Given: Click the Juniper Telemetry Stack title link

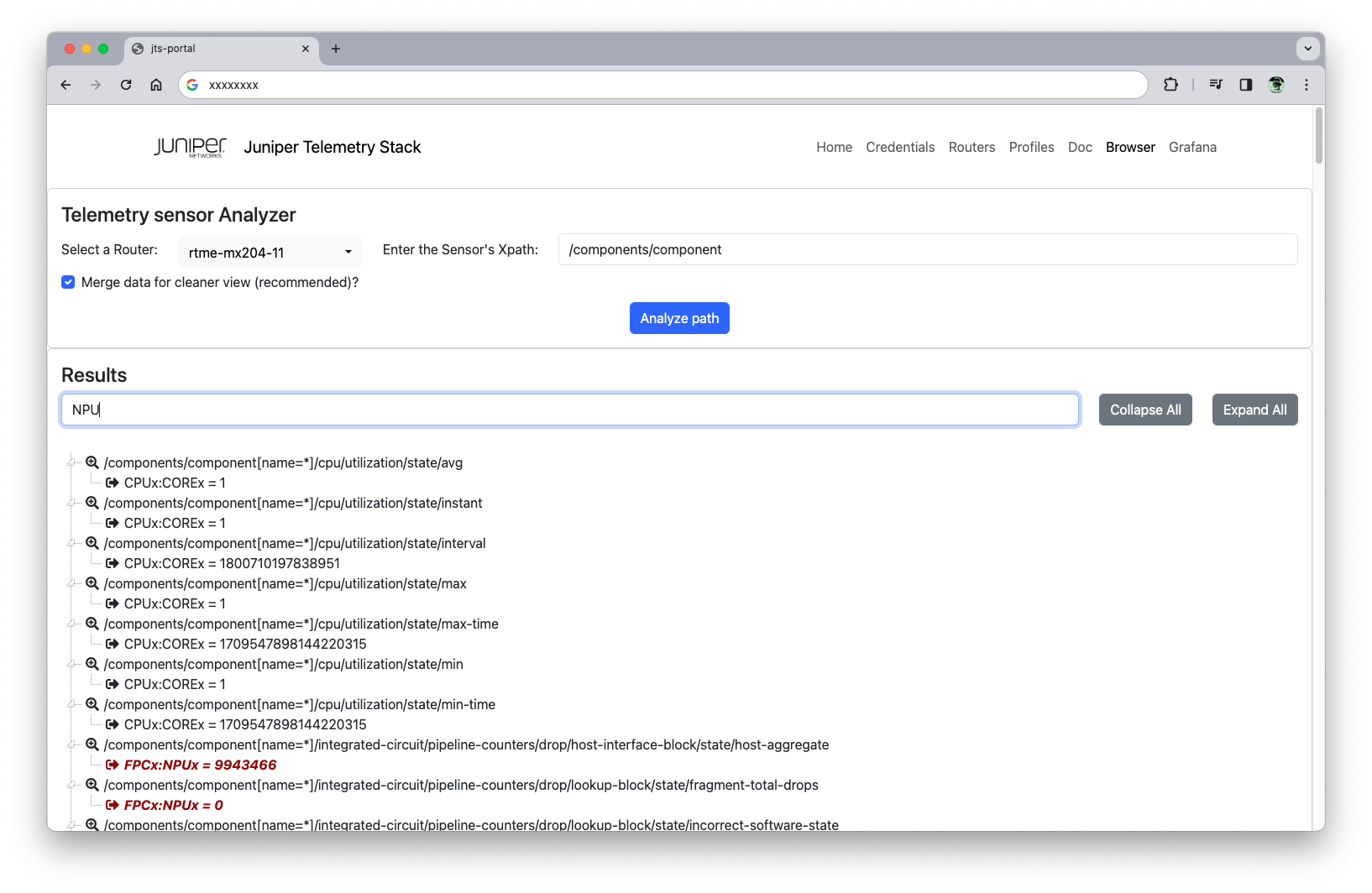Looking at the screenshot, I should click(x=333, y=147).
